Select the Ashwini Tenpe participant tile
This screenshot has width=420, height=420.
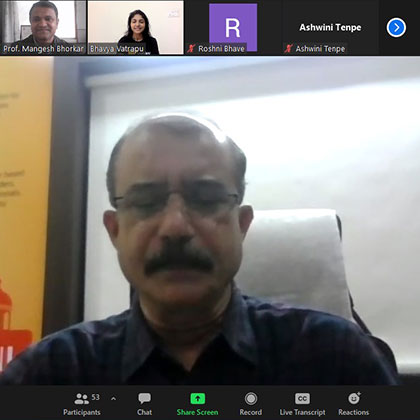click(330, 27)
